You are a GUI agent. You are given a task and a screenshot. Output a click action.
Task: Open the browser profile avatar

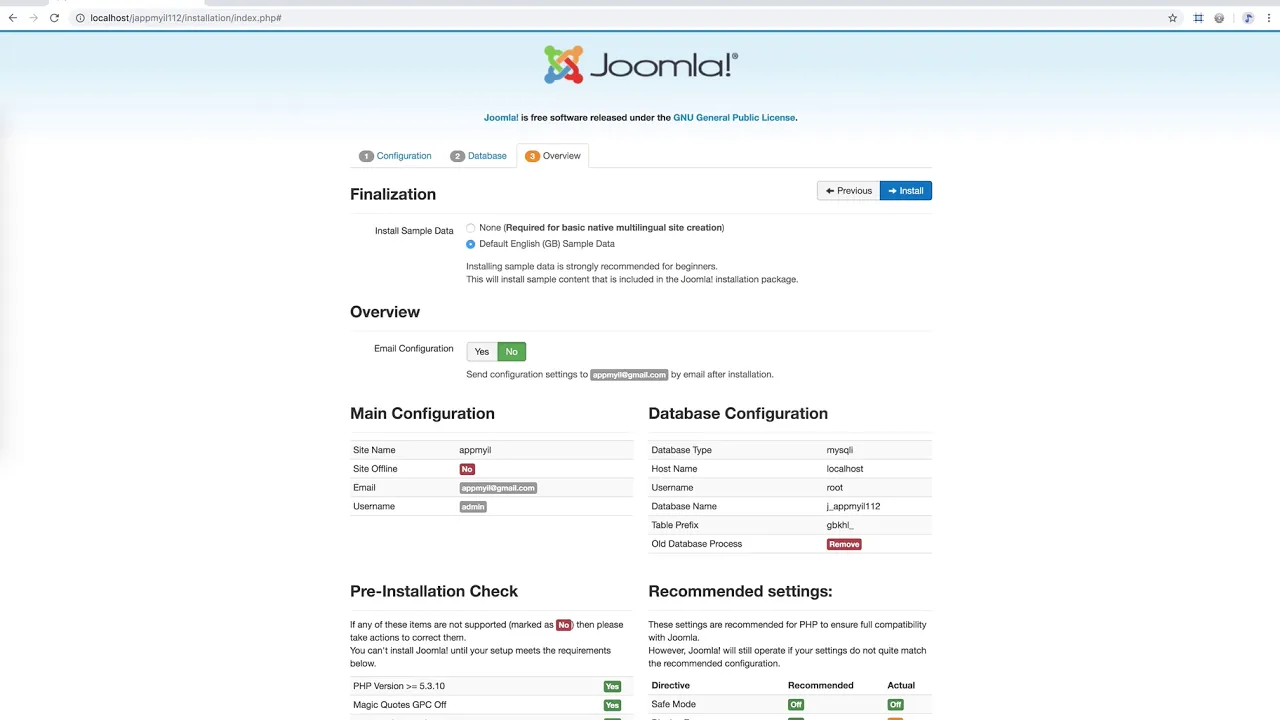[x=1248, y=18]
